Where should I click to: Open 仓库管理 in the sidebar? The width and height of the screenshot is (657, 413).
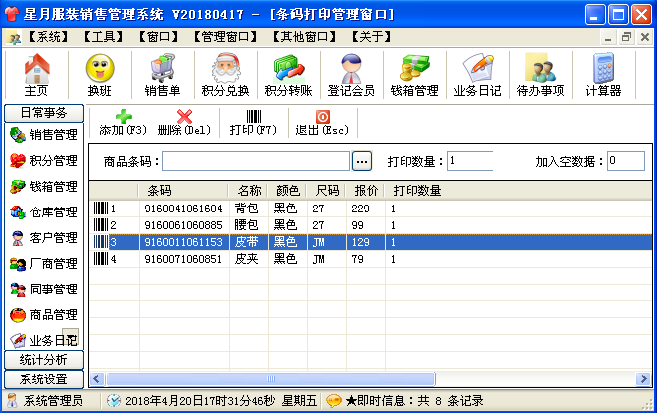[x=44, y=212]
